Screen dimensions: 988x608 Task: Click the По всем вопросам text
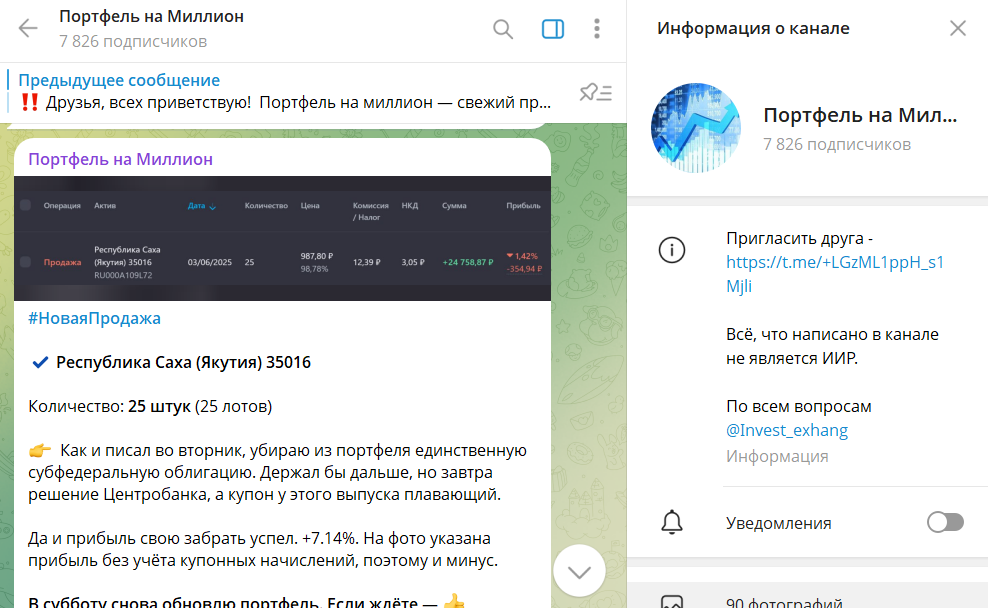point(798,406)
